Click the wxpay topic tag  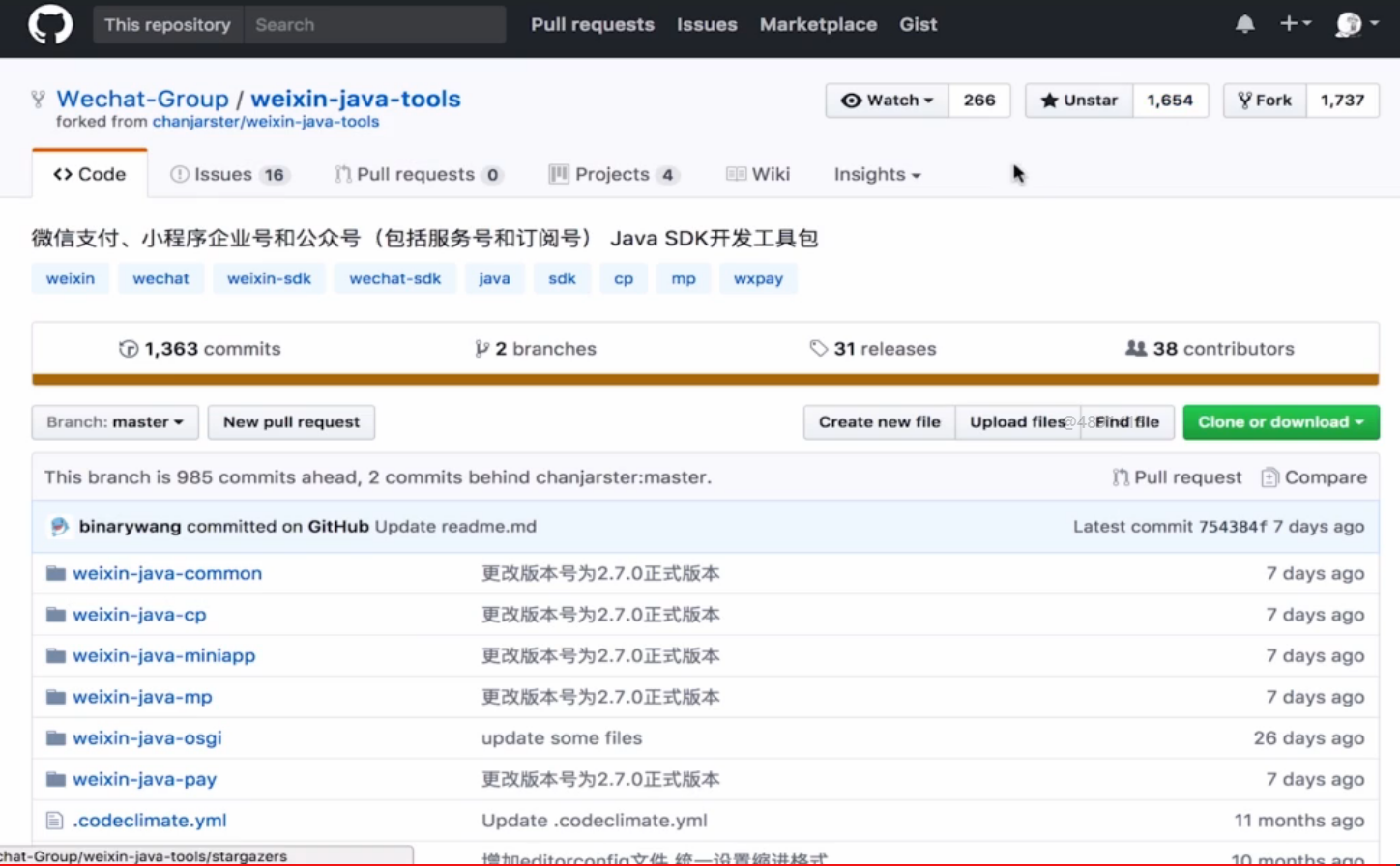click(758, 278)
